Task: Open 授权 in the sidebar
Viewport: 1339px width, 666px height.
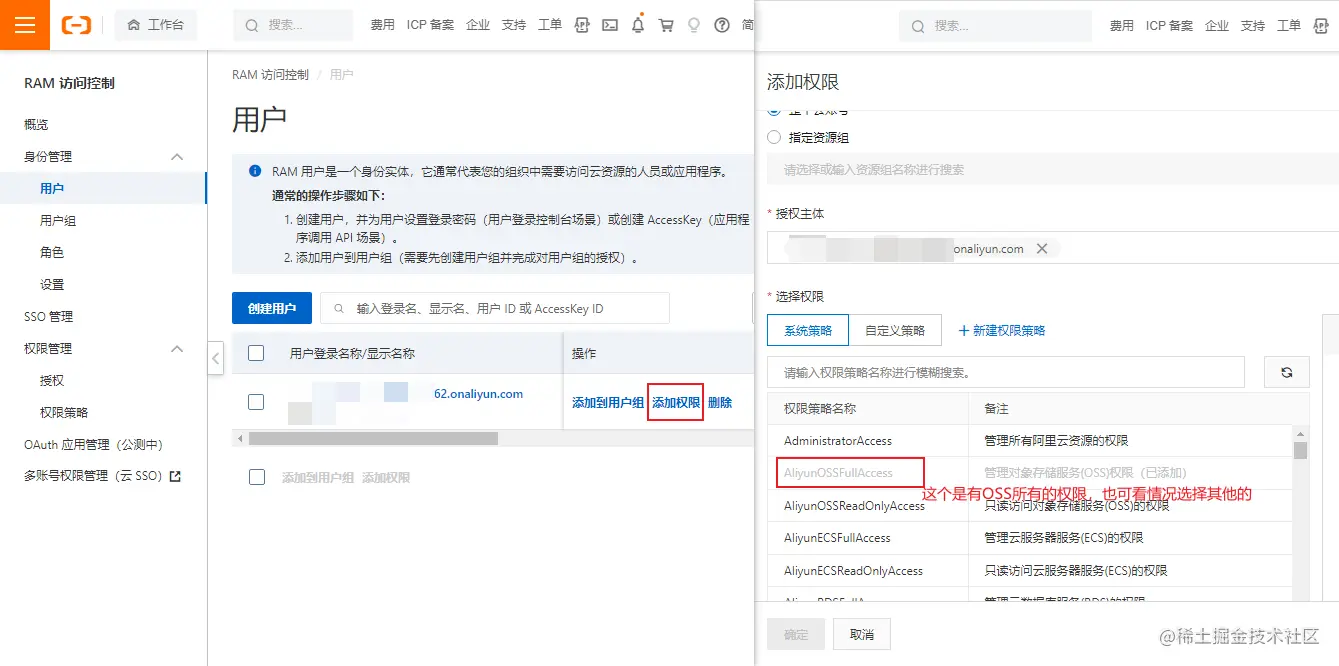Action: [52, 380]
